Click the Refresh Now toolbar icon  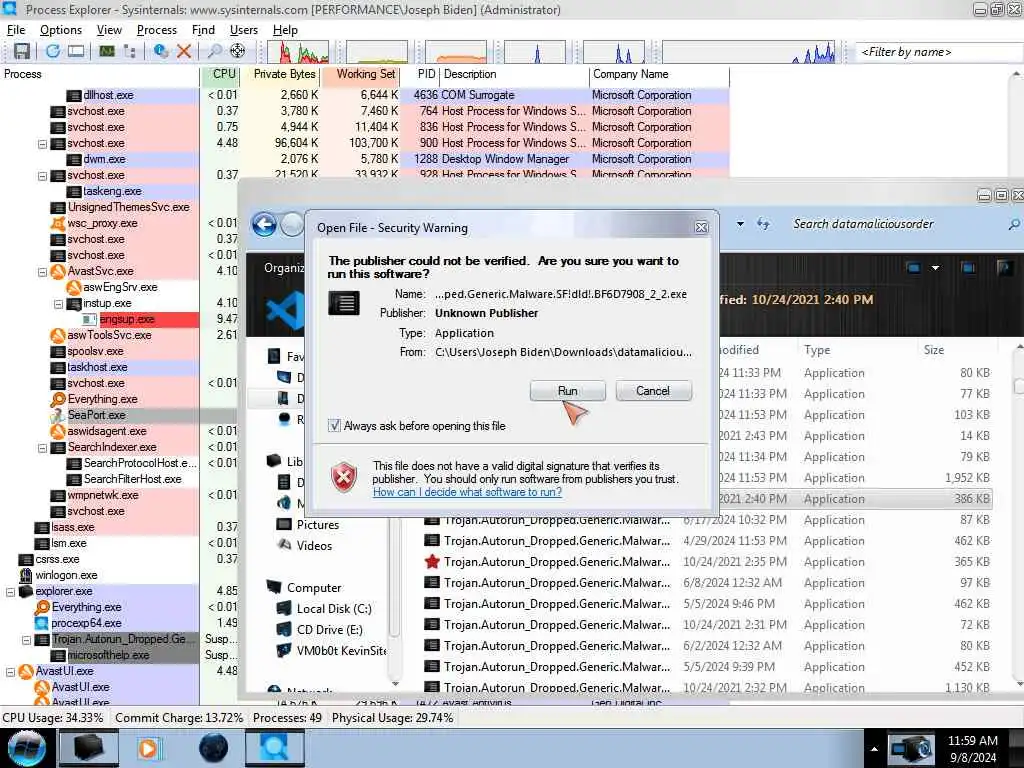tap(53, 51)
